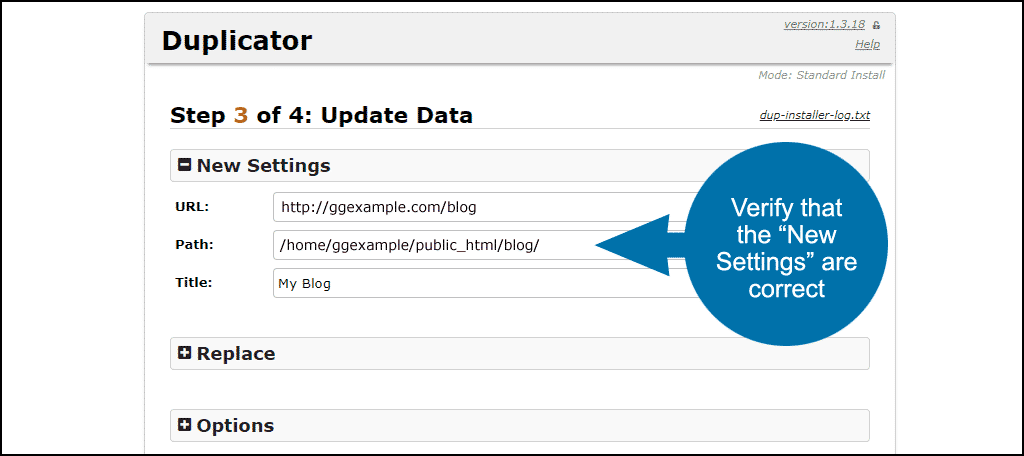The image size is (1024, 456).
Task: Click the Mode: Standard Install text
Action: [822, 75]
